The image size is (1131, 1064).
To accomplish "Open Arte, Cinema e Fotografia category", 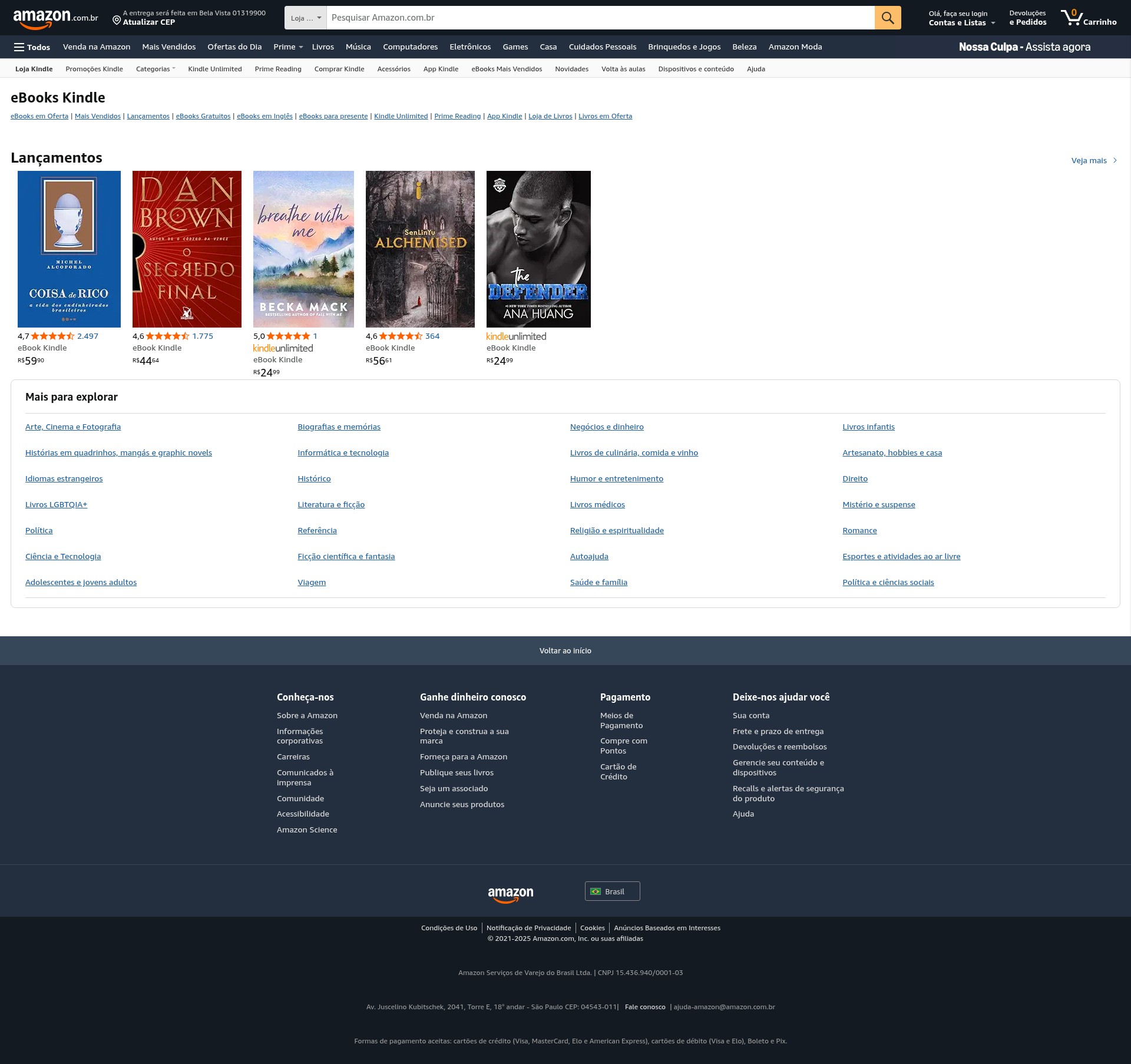I will (x=73, y=427).
